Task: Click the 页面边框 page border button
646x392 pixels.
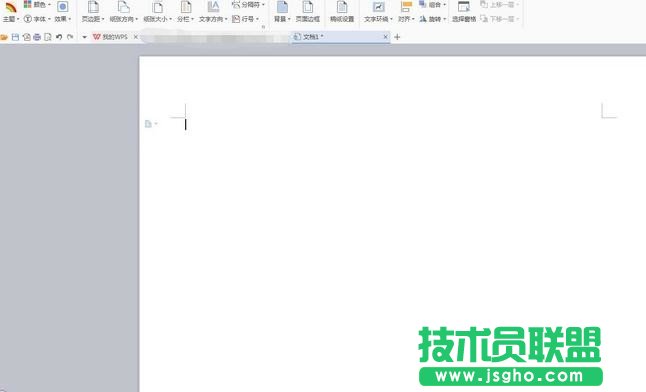Action: pos(308,12)
